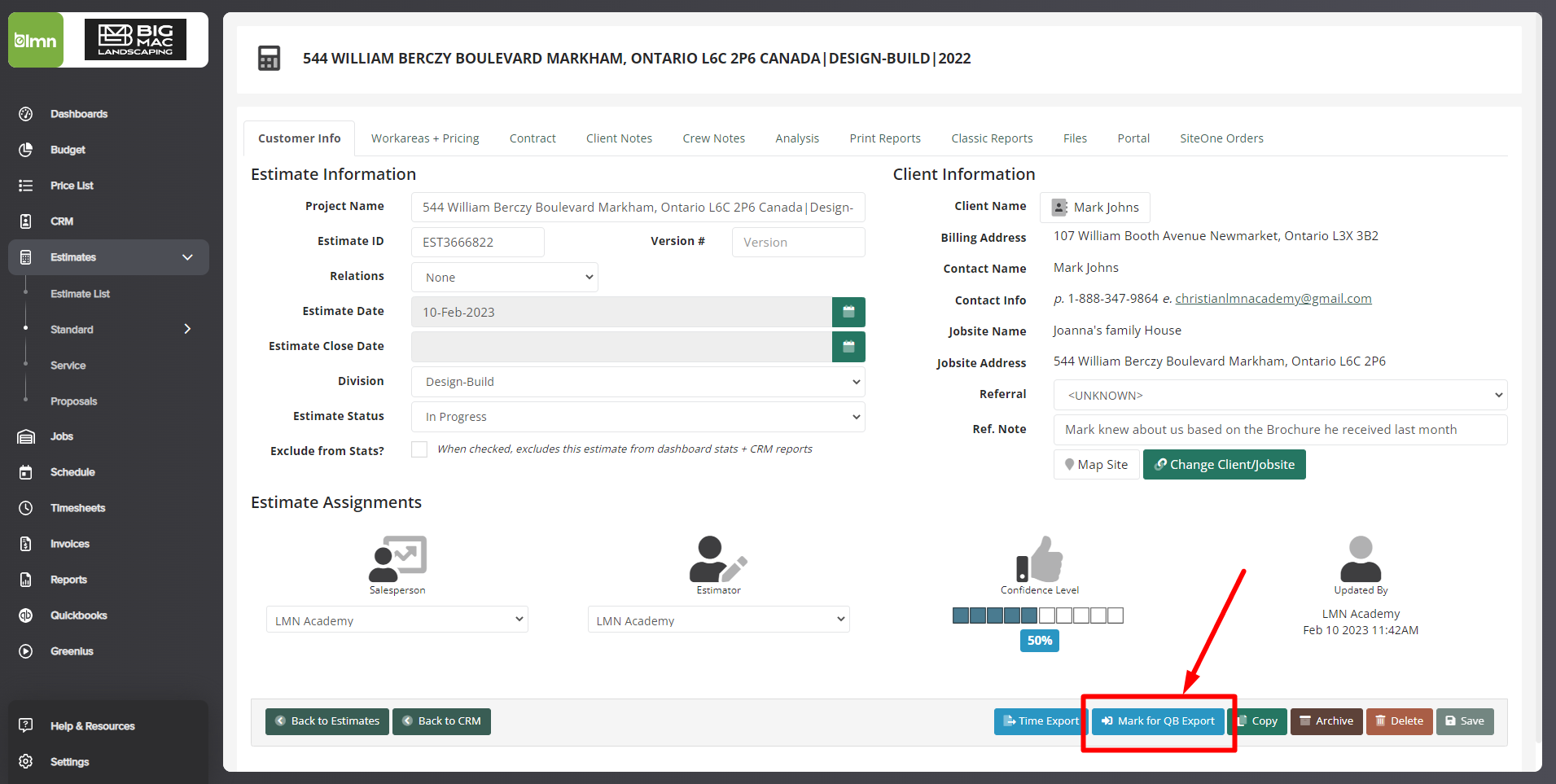The image size is (1556, 784).
Task: Open the client email address link
Action: point(1273,299)
